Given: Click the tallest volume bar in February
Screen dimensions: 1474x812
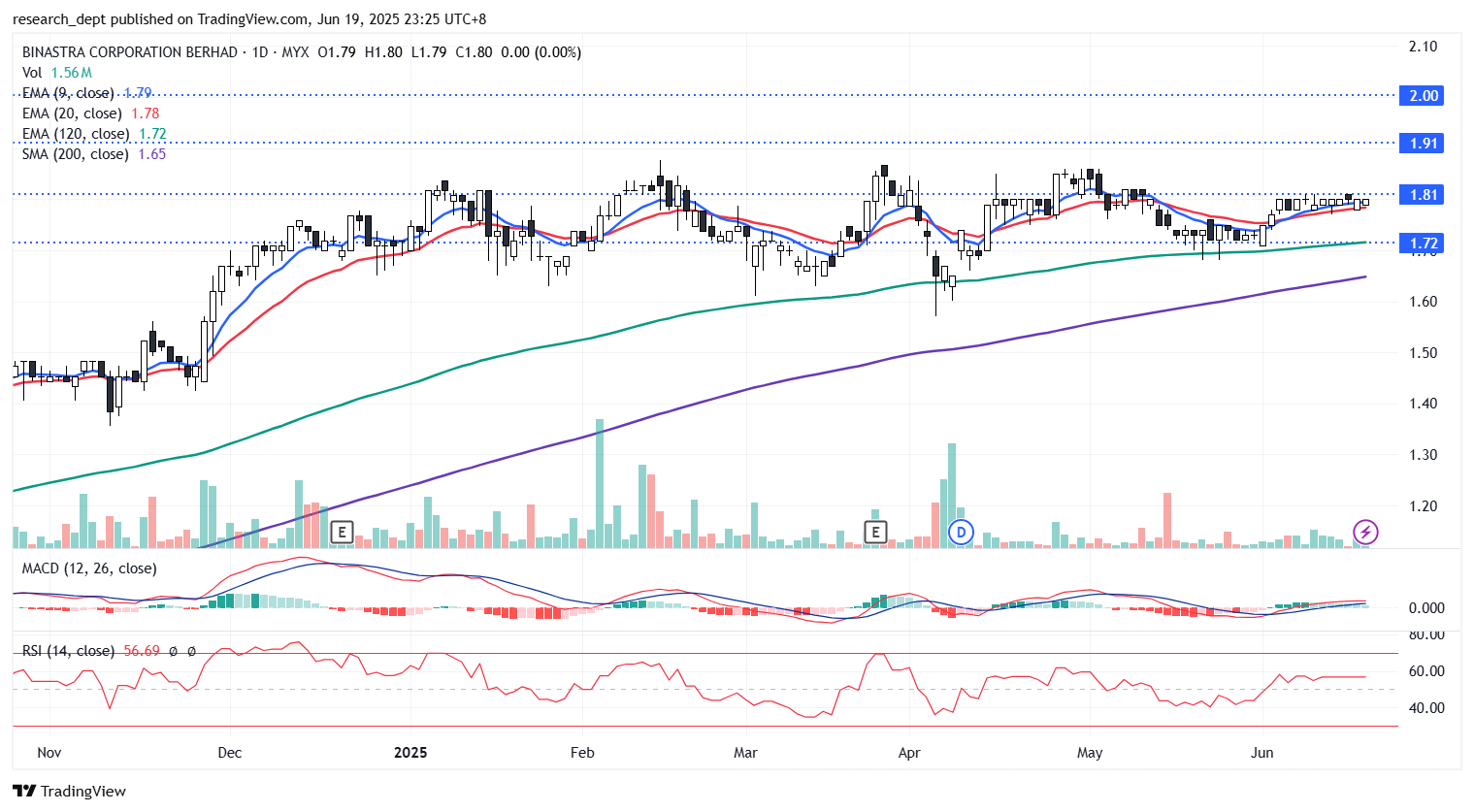Looking at the screenshot, I should tap(600, 484).
